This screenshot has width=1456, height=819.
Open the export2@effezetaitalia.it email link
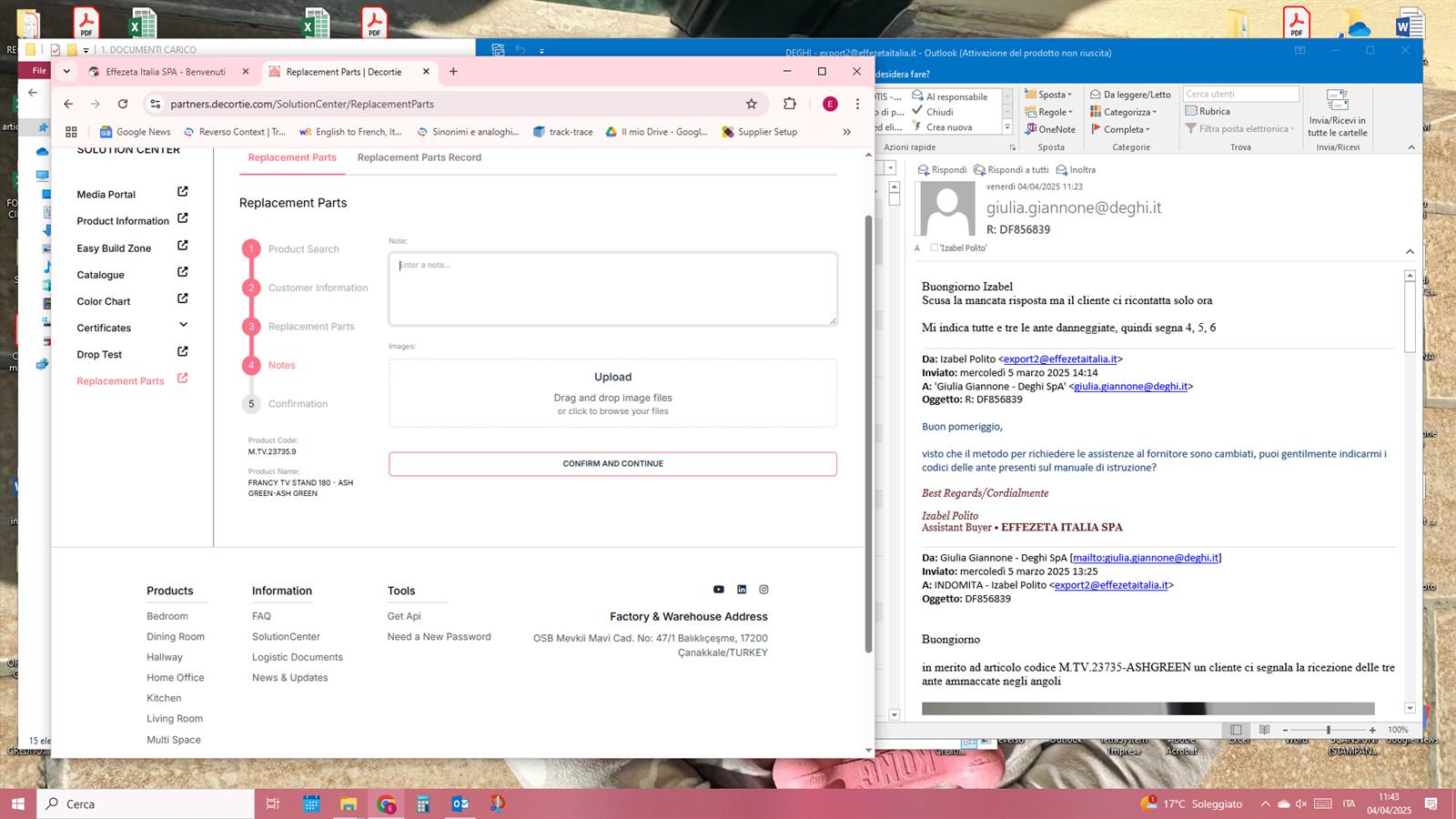(x=1060, y=359)
